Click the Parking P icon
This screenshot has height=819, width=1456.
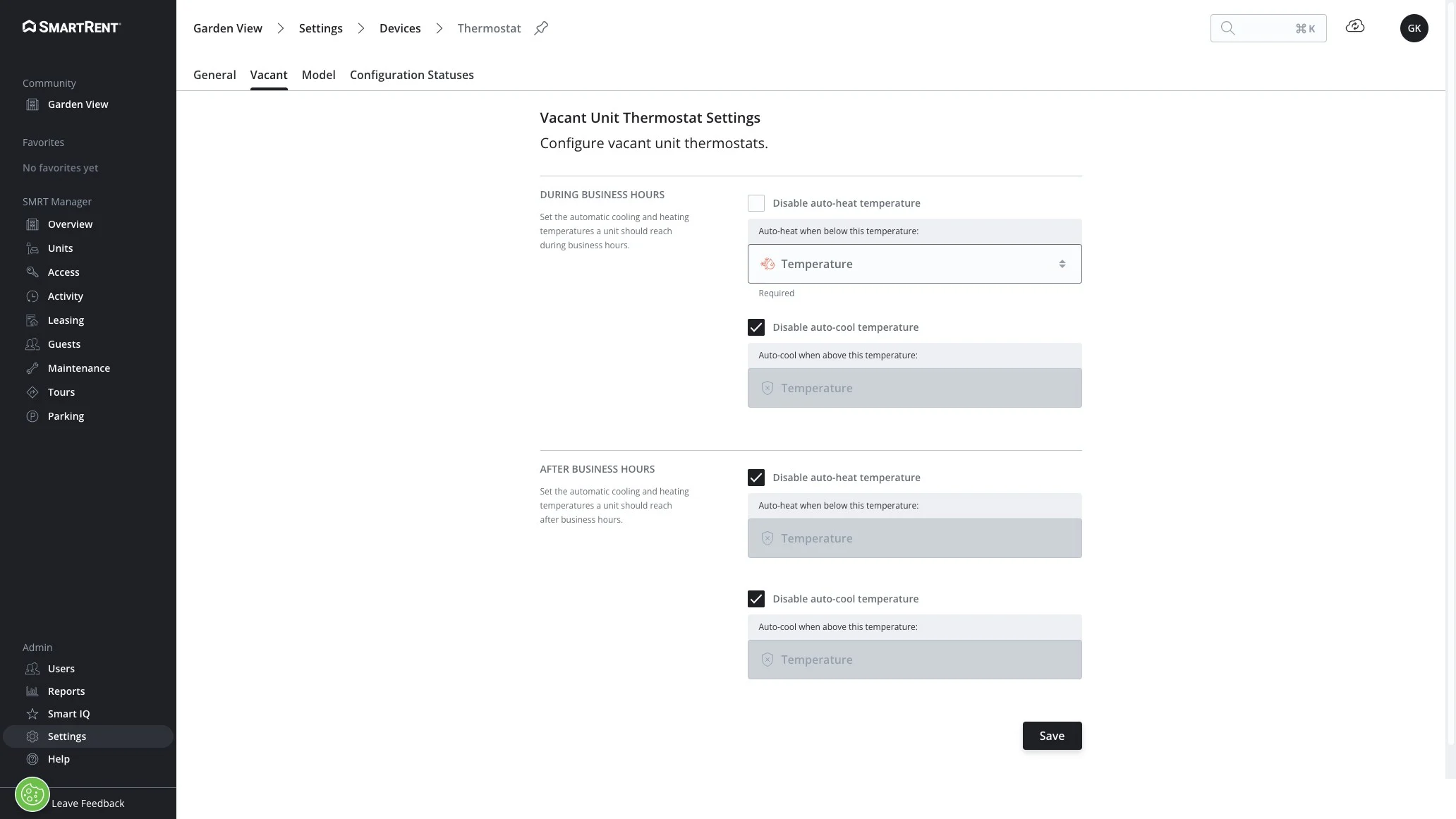pyautogui.click(x=32, y=416)
